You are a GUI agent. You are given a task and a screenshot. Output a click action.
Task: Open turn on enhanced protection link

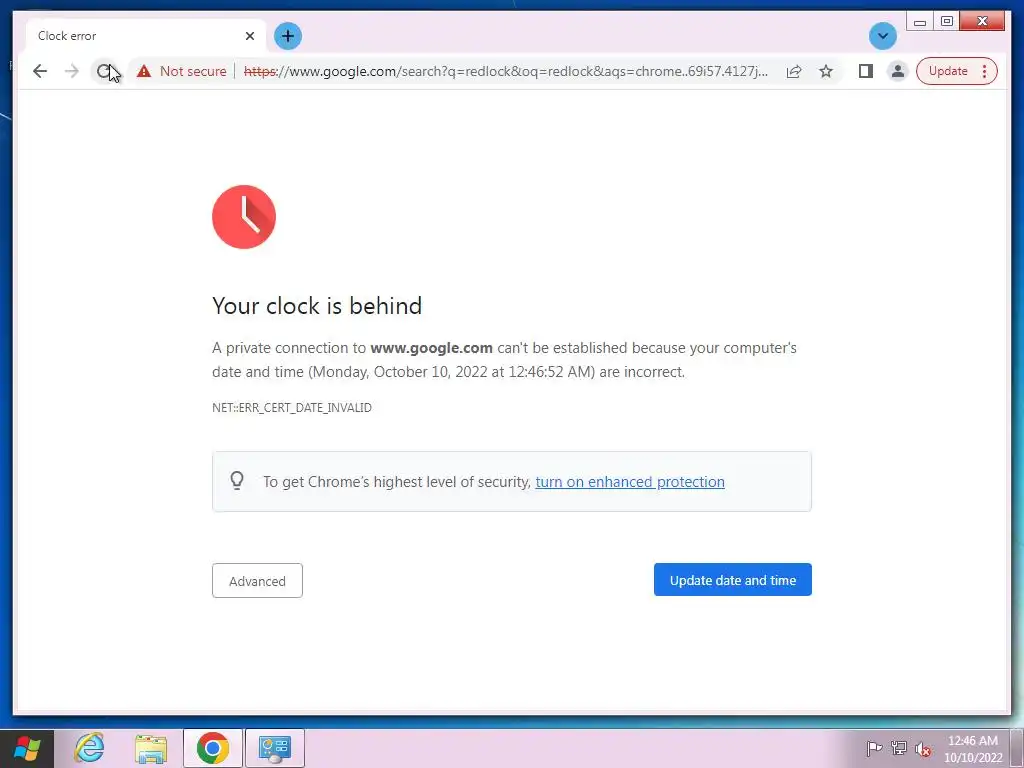630,482
